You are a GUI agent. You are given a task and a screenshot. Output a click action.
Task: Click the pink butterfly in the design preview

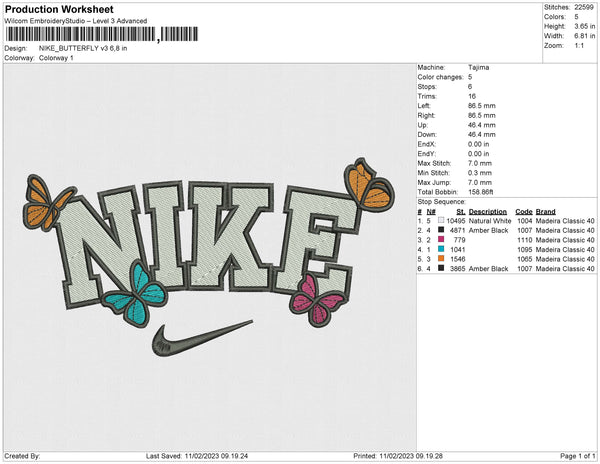tap(318, 300)
